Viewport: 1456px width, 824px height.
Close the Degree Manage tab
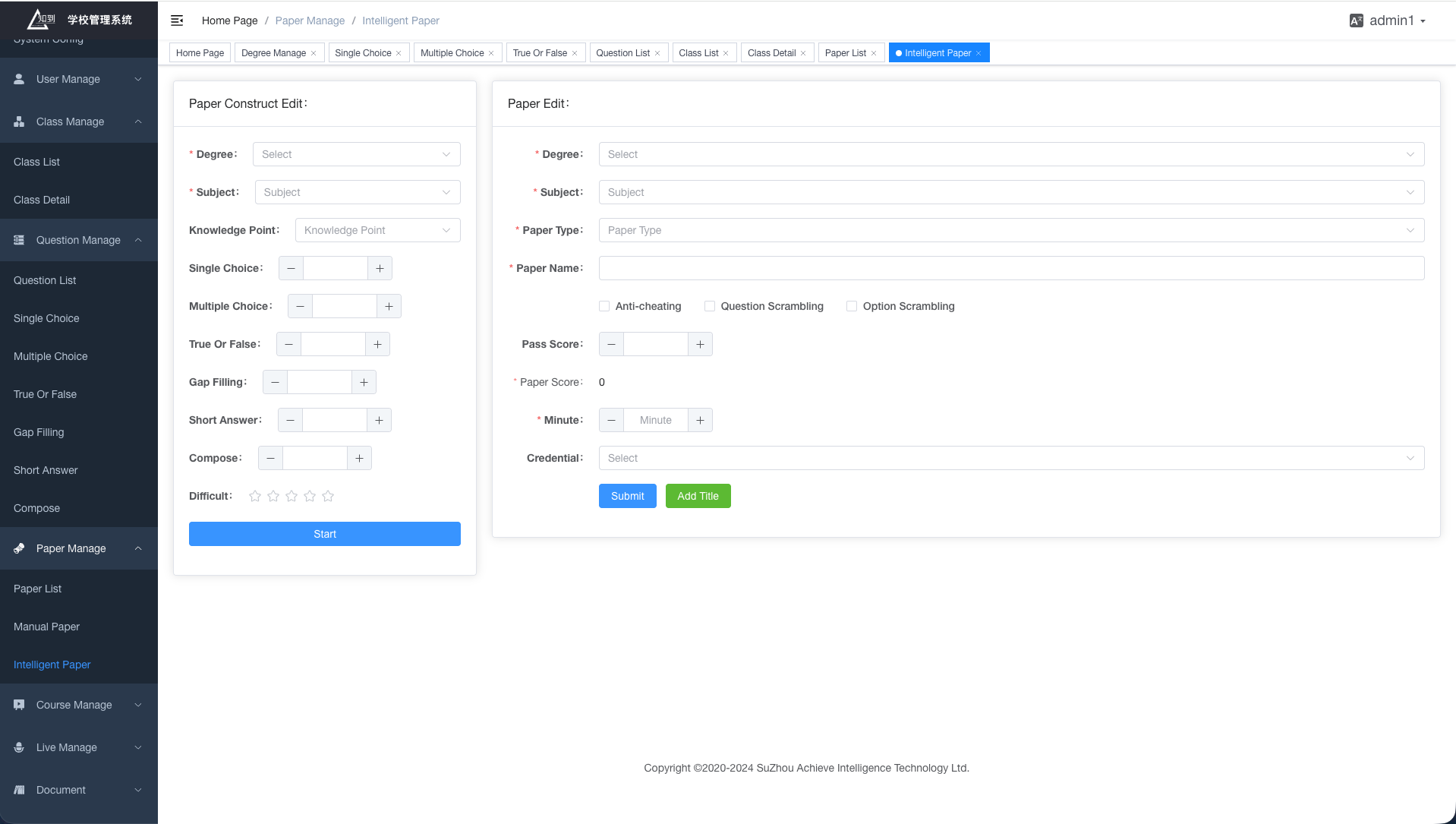314,53
